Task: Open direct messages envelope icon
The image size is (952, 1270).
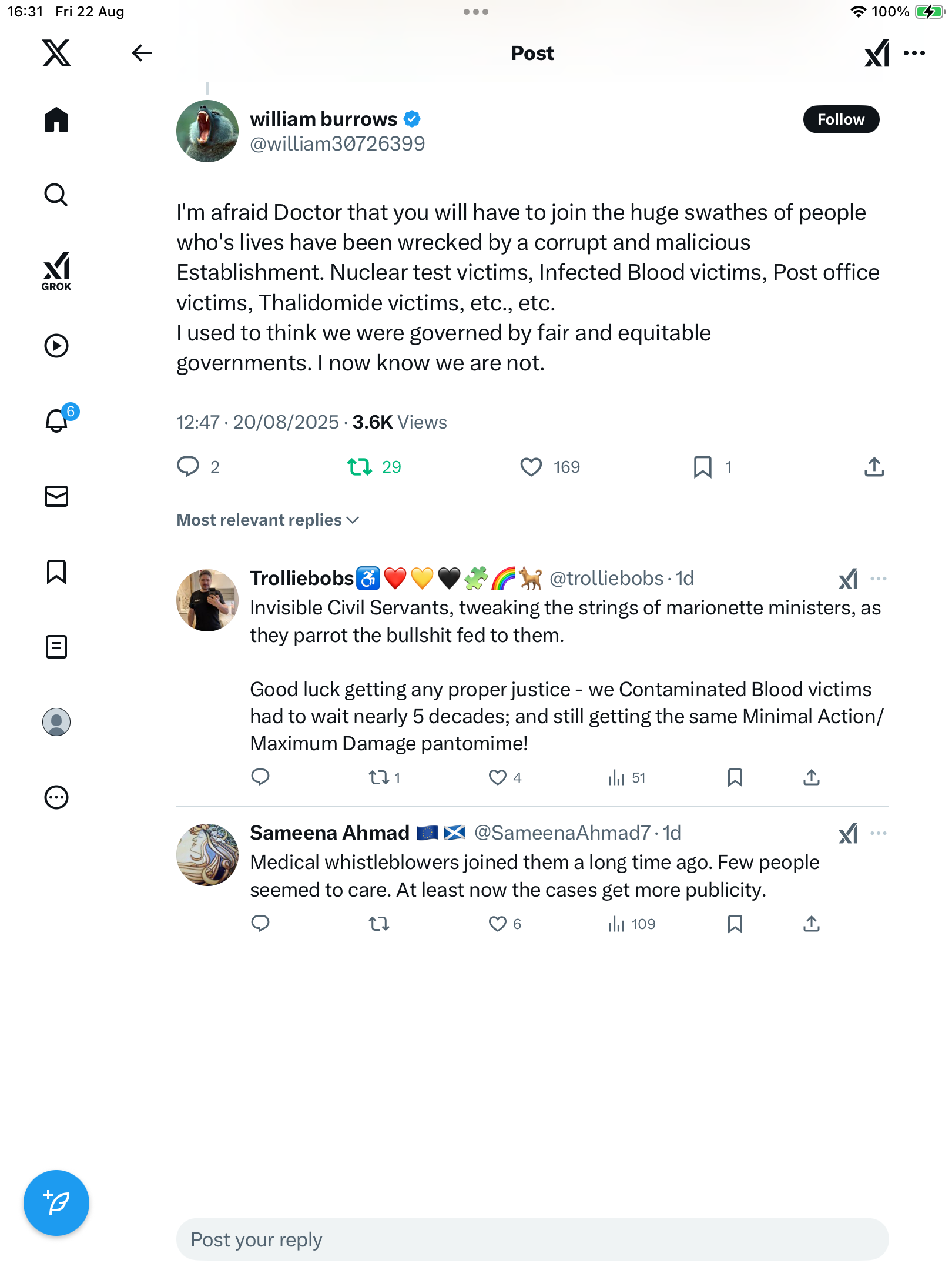Action: tap(56, 496)
